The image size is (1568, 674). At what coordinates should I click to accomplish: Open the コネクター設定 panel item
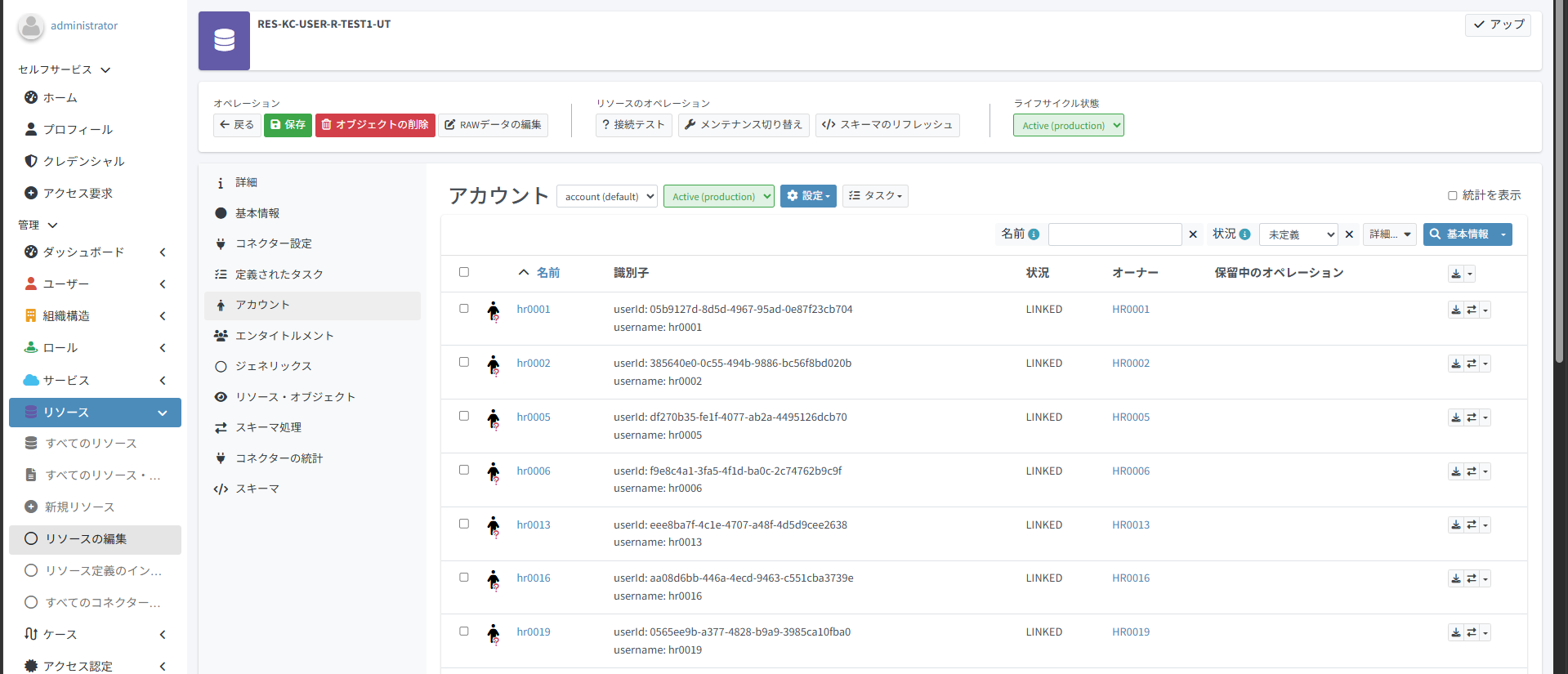pos(312,243)
